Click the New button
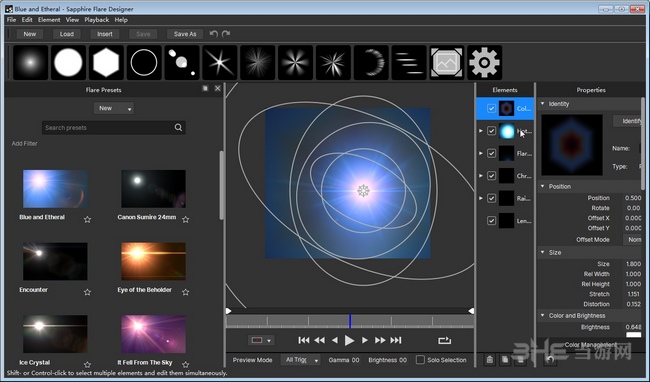The height and width of the screenshot is (382, 650). point(29,34)
